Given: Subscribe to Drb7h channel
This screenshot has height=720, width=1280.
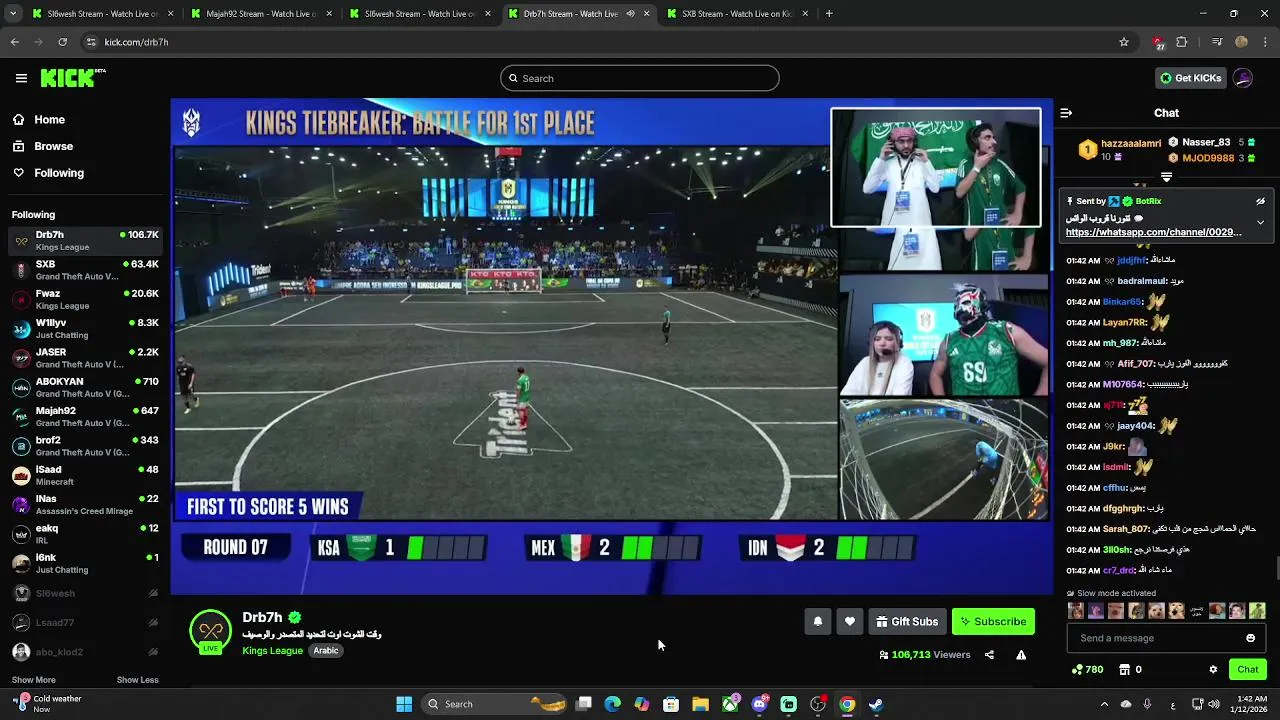Looking at the screenshot, I should 993,621.
